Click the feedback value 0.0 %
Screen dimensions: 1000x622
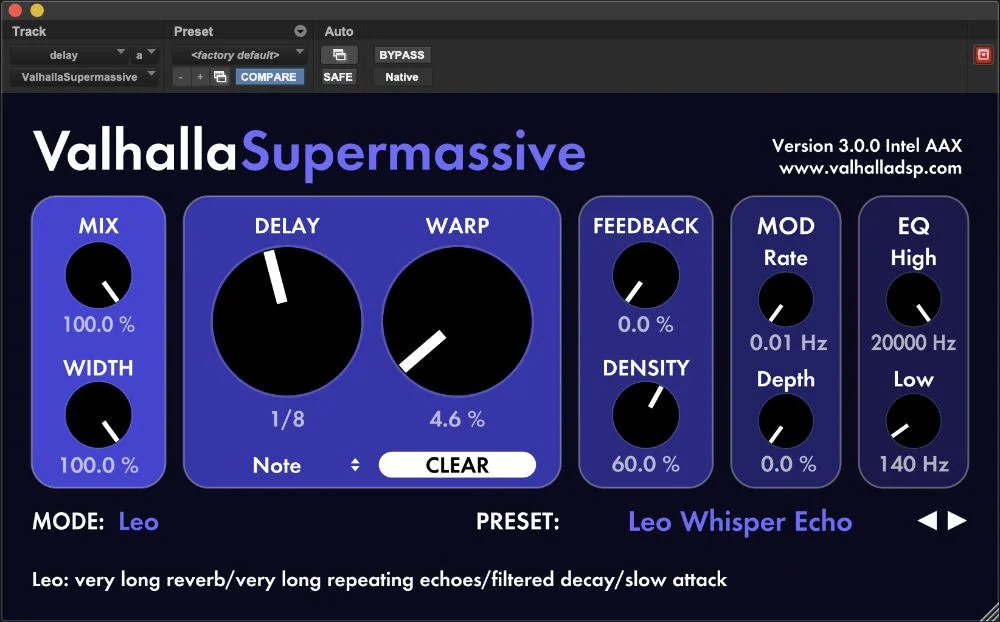tap(645, 325)
